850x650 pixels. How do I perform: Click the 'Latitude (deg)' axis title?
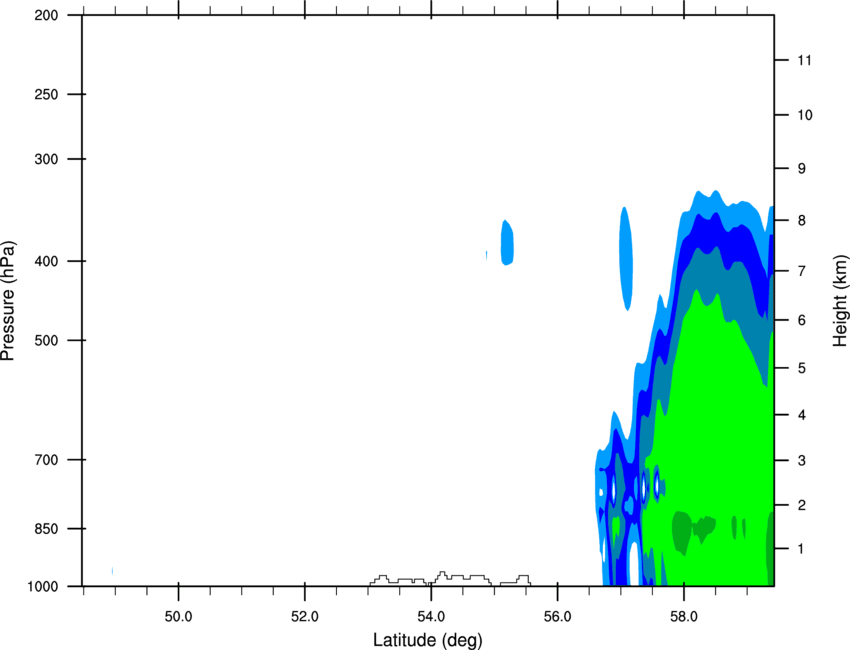pyautogui.click(x=427, y=640)
